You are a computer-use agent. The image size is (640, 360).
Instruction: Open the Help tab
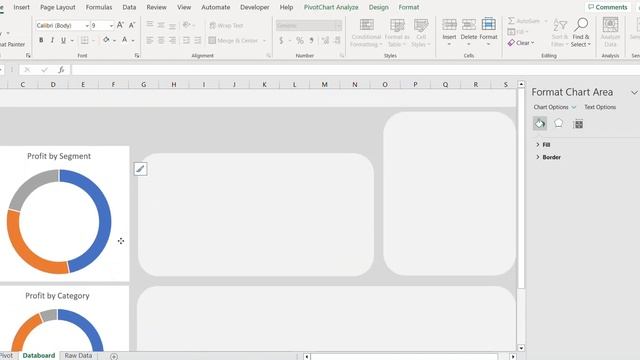[x=286, y=7]
